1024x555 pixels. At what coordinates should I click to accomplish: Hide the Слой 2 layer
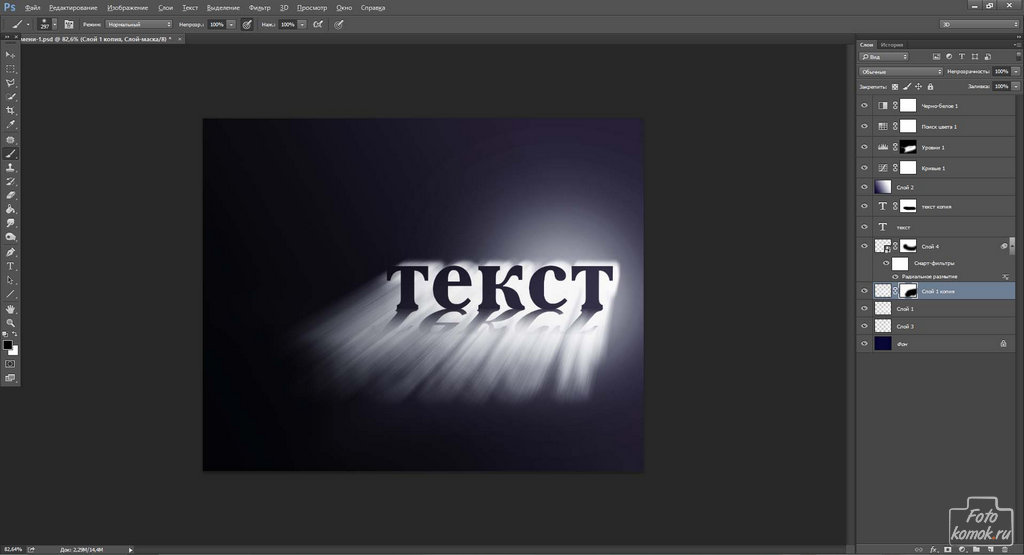coord(864,187)
